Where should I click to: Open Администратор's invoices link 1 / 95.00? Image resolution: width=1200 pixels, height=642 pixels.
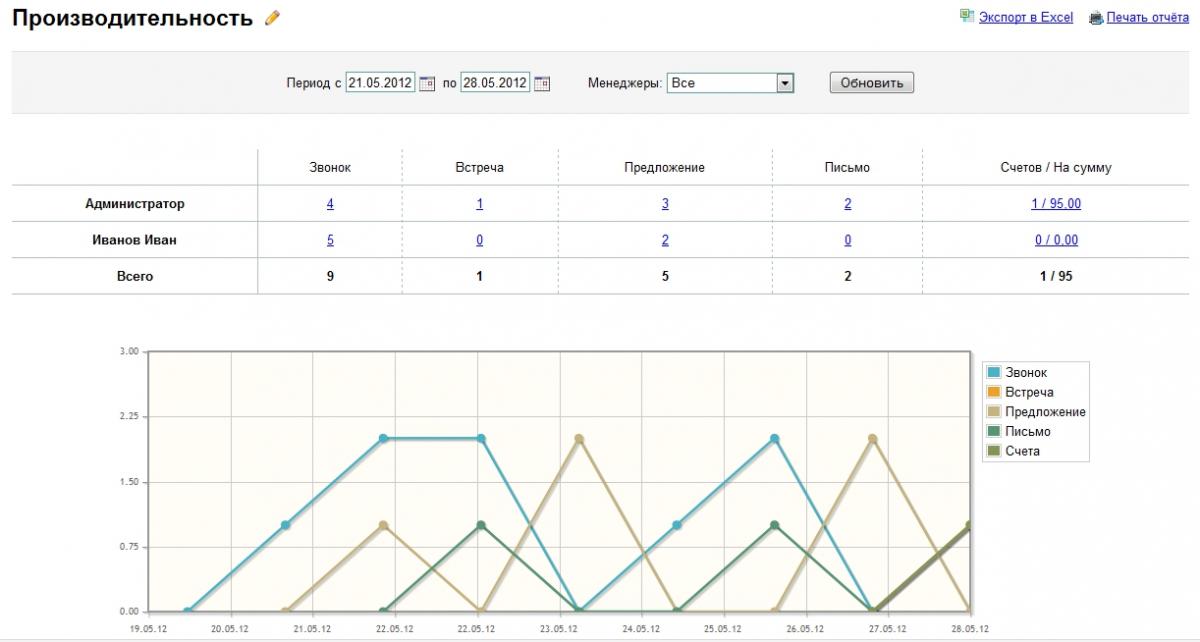tap(1056, 204)
